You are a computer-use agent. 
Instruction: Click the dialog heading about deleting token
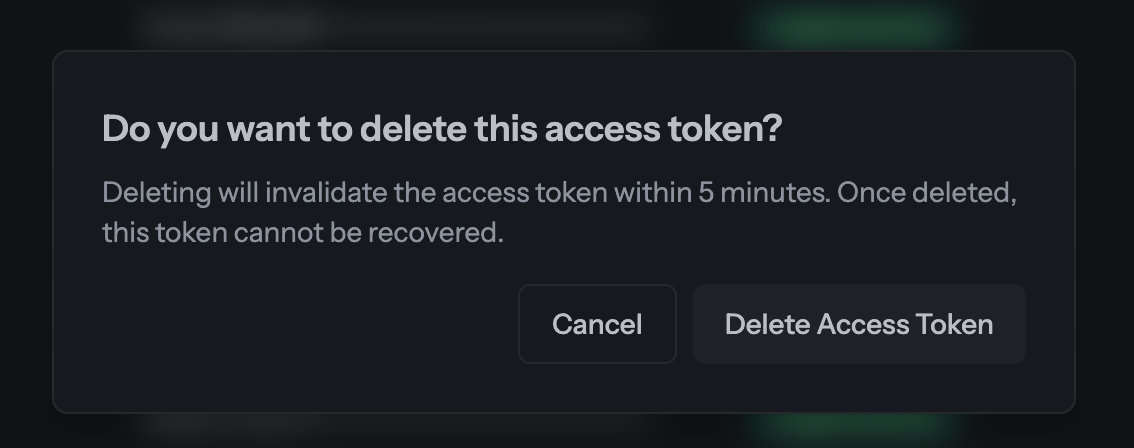(x=441, y=130)
